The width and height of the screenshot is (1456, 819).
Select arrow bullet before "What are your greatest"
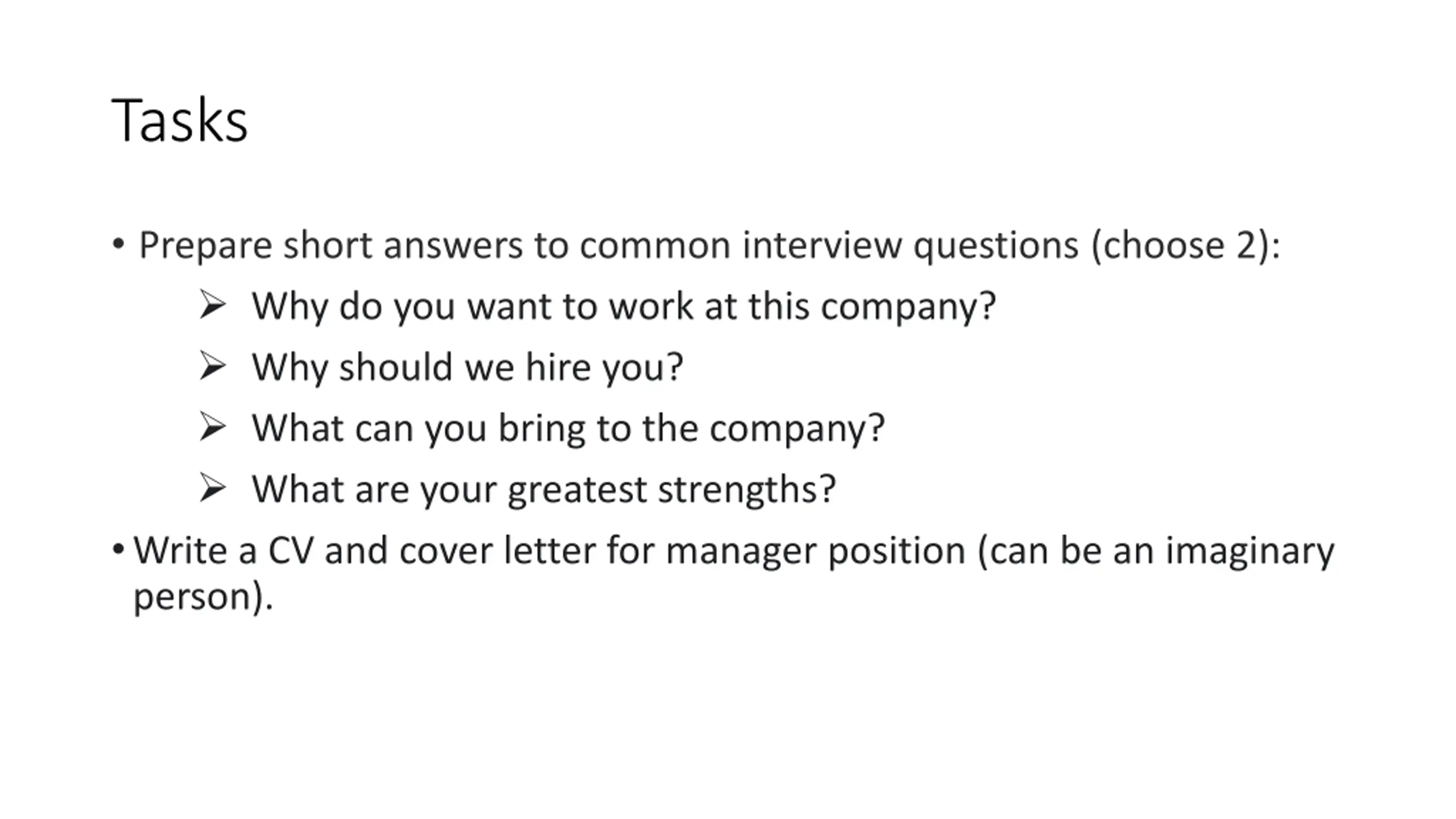pos(213,487)
